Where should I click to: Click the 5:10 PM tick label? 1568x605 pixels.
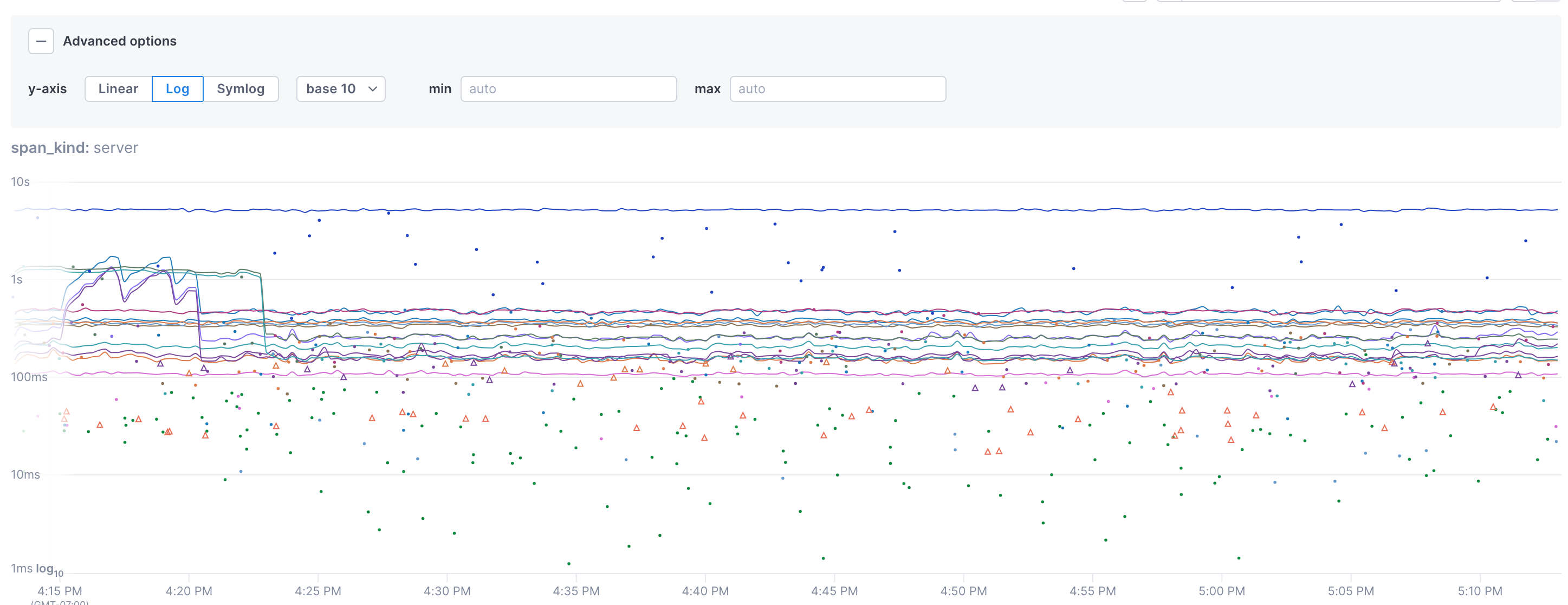coord(1479,591)
